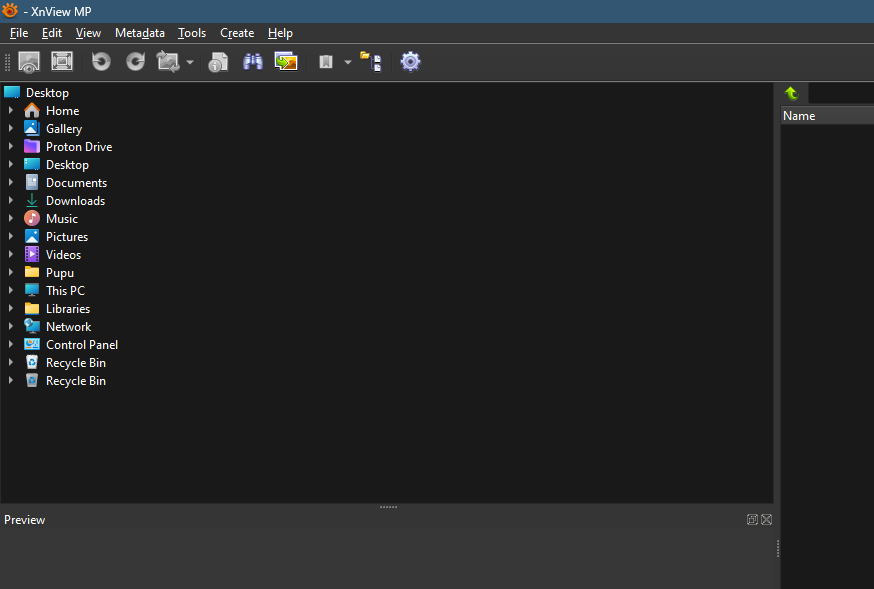Click the horizontal splitter handle above Preview

(x=389, y=507)
